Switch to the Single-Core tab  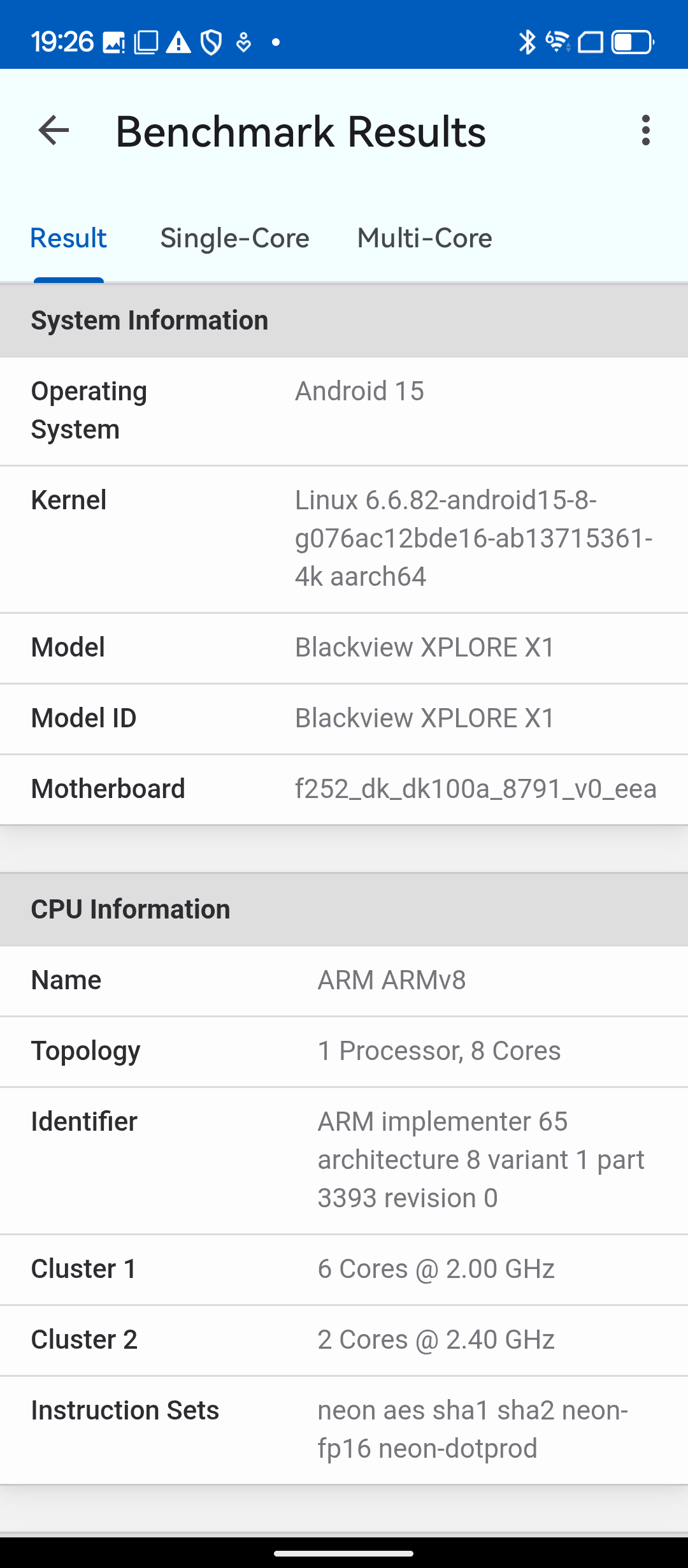click(x=234, y=238)
